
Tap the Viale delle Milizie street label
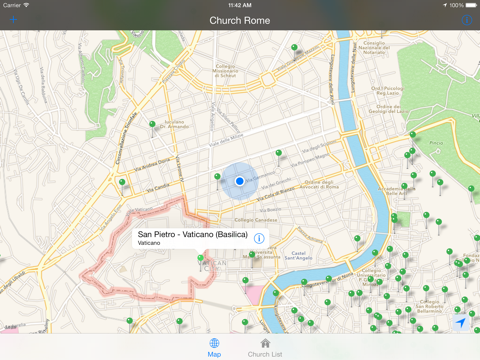[226, 140]
